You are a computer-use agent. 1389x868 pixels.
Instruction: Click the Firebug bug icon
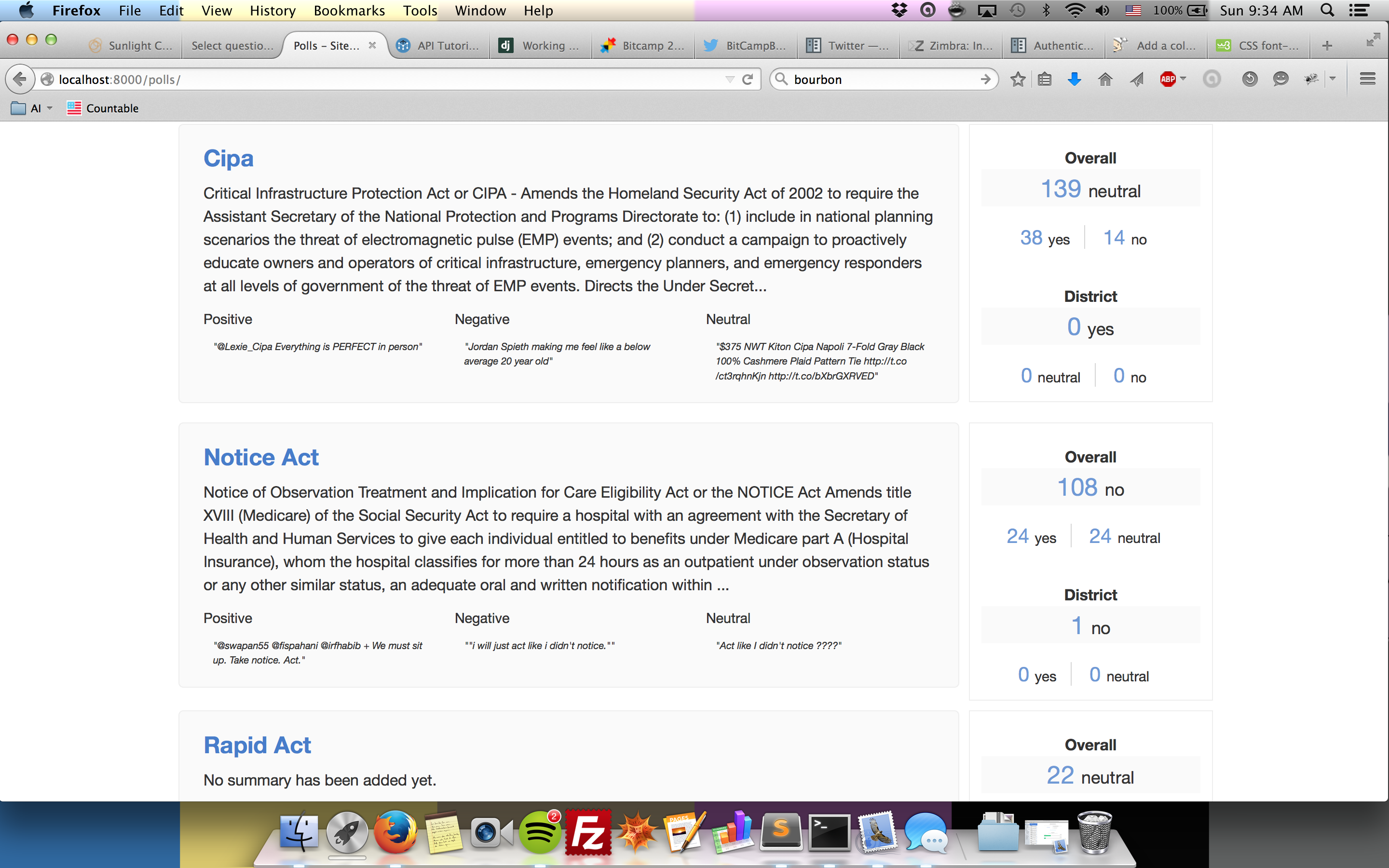point(1311,79)
